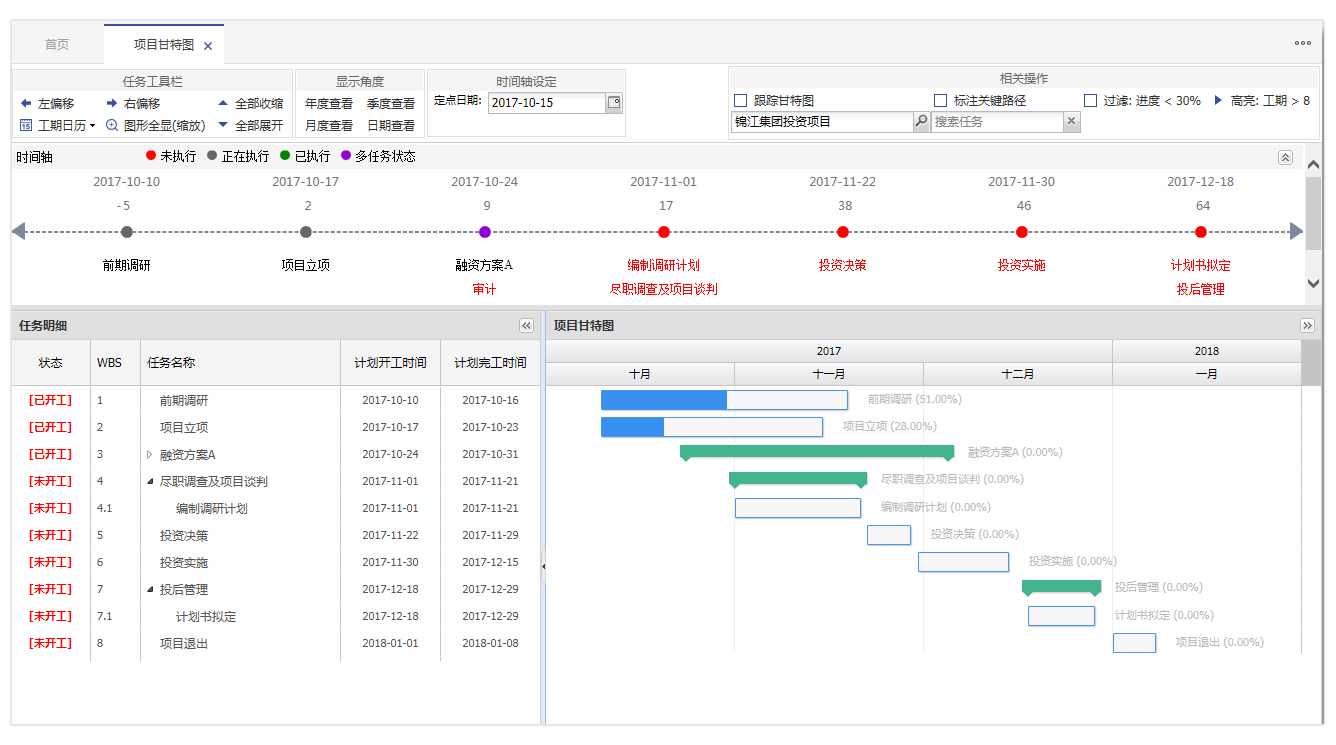Click the project search magnifier icon
Viewport: 1336px width, 745px height.
coord(921,122)
